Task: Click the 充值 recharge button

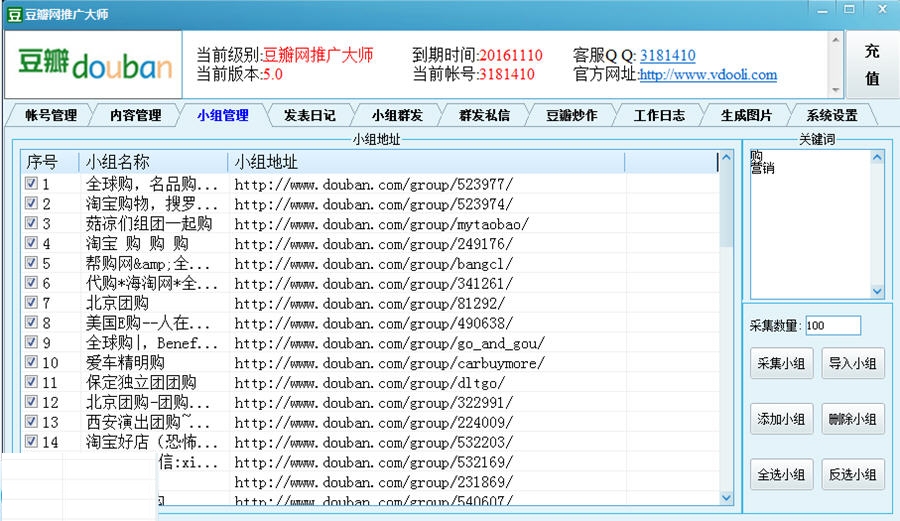Action: [x=872, y=64]
